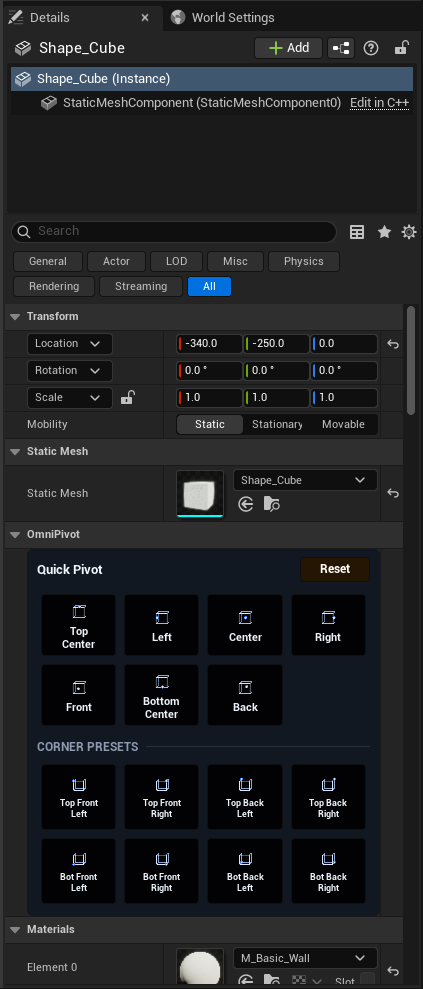
Task: Set pivot to Top Center
Action: point(79,625)
